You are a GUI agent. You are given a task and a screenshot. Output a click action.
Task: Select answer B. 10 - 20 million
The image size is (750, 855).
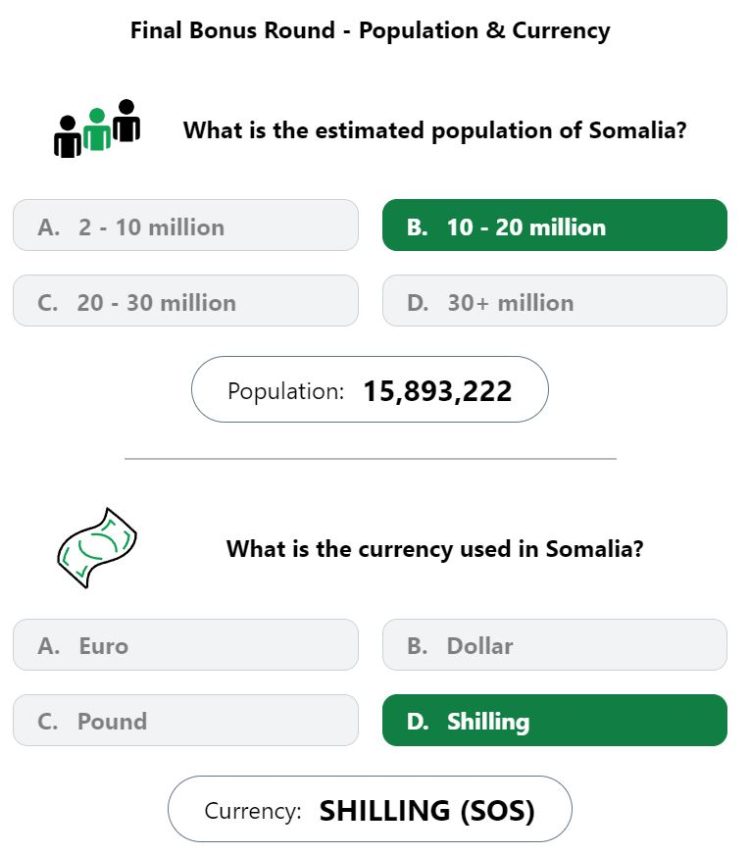tap(555, 225)
